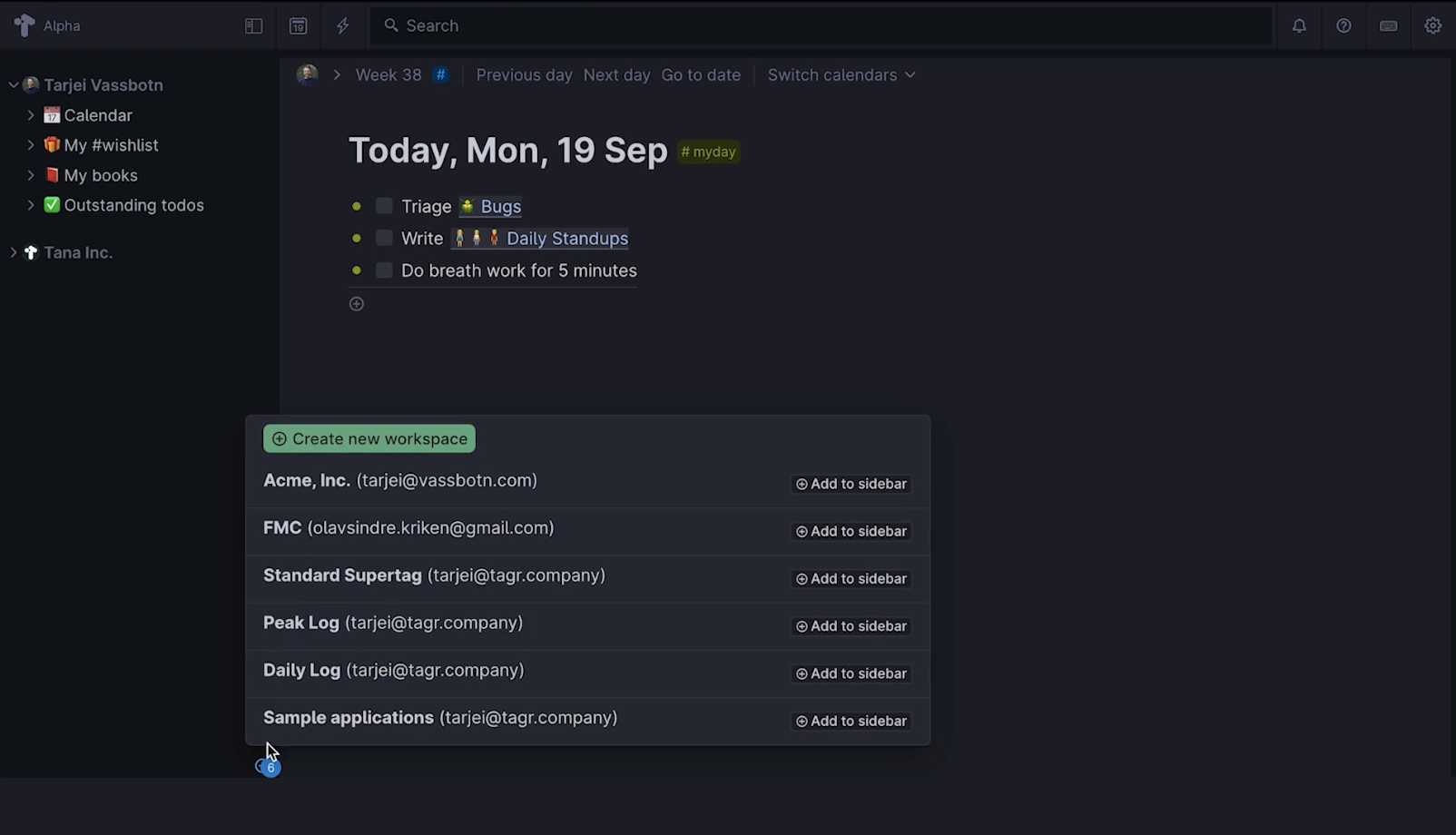Expand Outstanding todos in sidebar
1456x835 pixels.
[x=30, y=205]
